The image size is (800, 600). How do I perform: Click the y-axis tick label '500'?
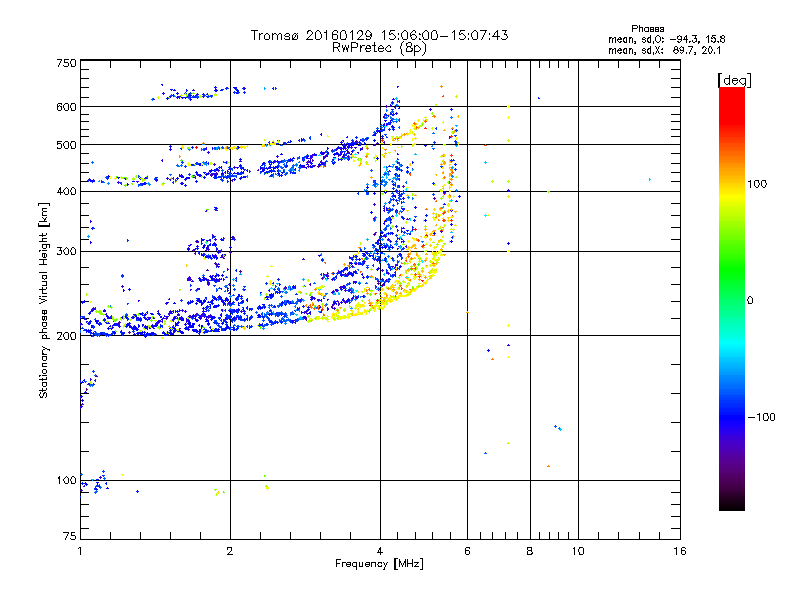pyautogui.click(x=66, y=145)
